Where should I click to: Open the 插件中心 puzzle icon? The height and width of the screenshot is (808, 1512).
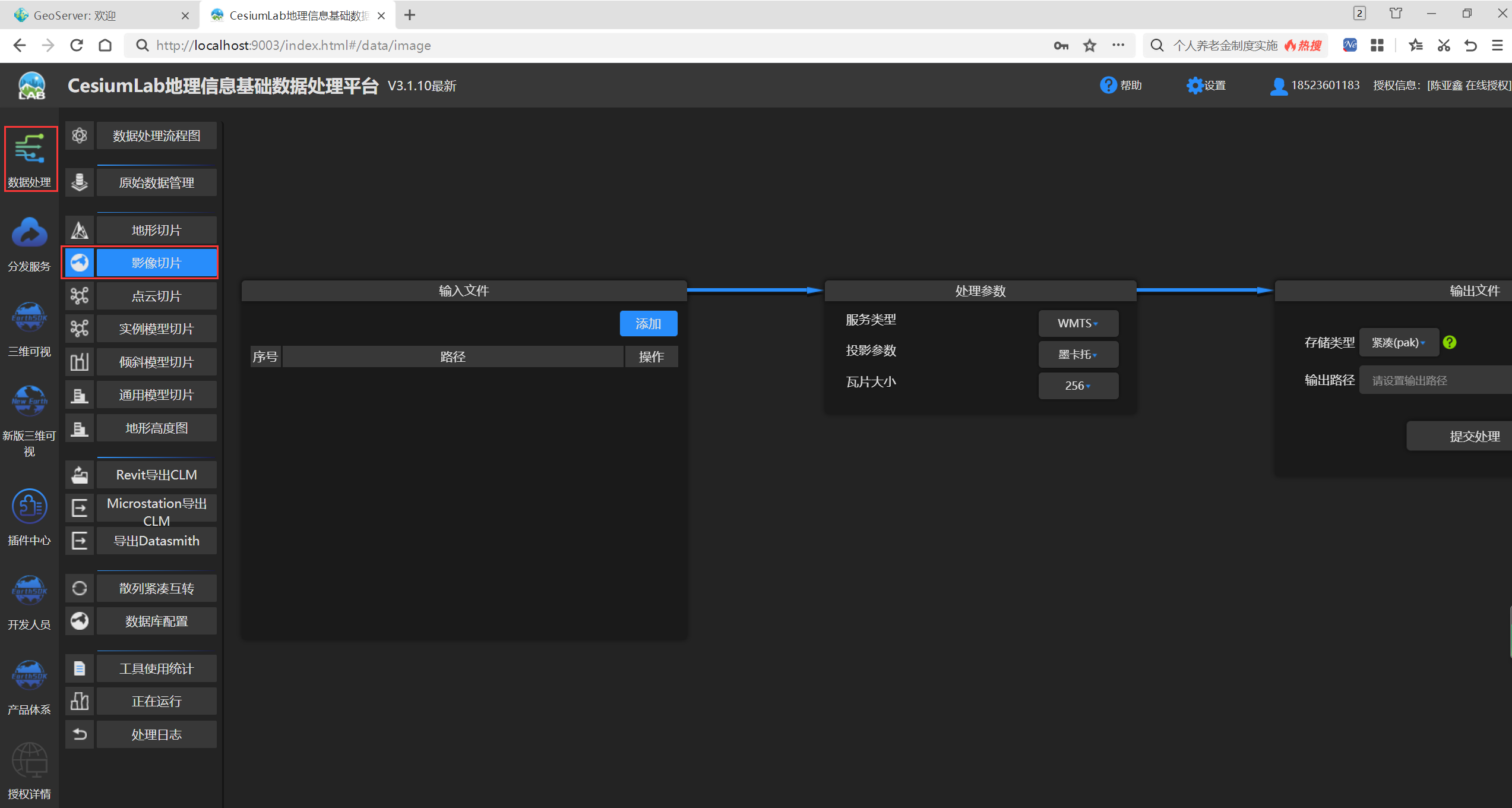[x=29, y=506]
